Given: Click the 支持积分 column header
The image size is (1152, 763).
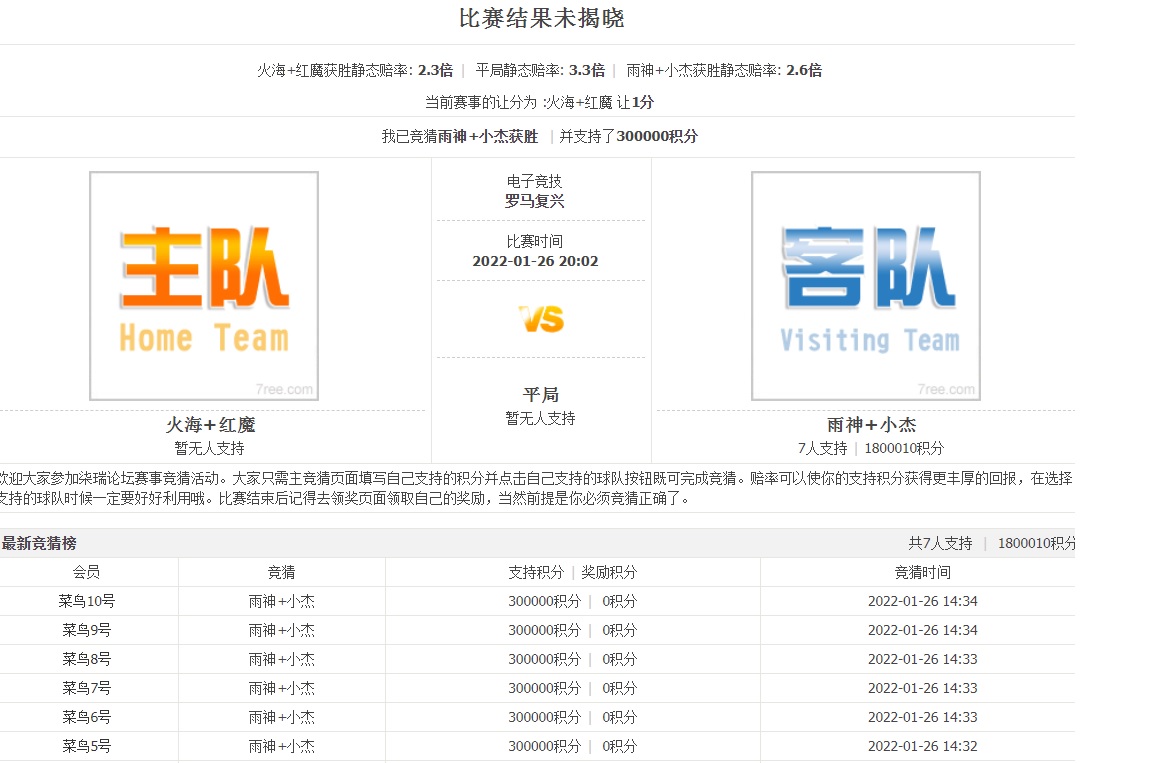Looking at the screenshot, I should (x=536, y=573).
